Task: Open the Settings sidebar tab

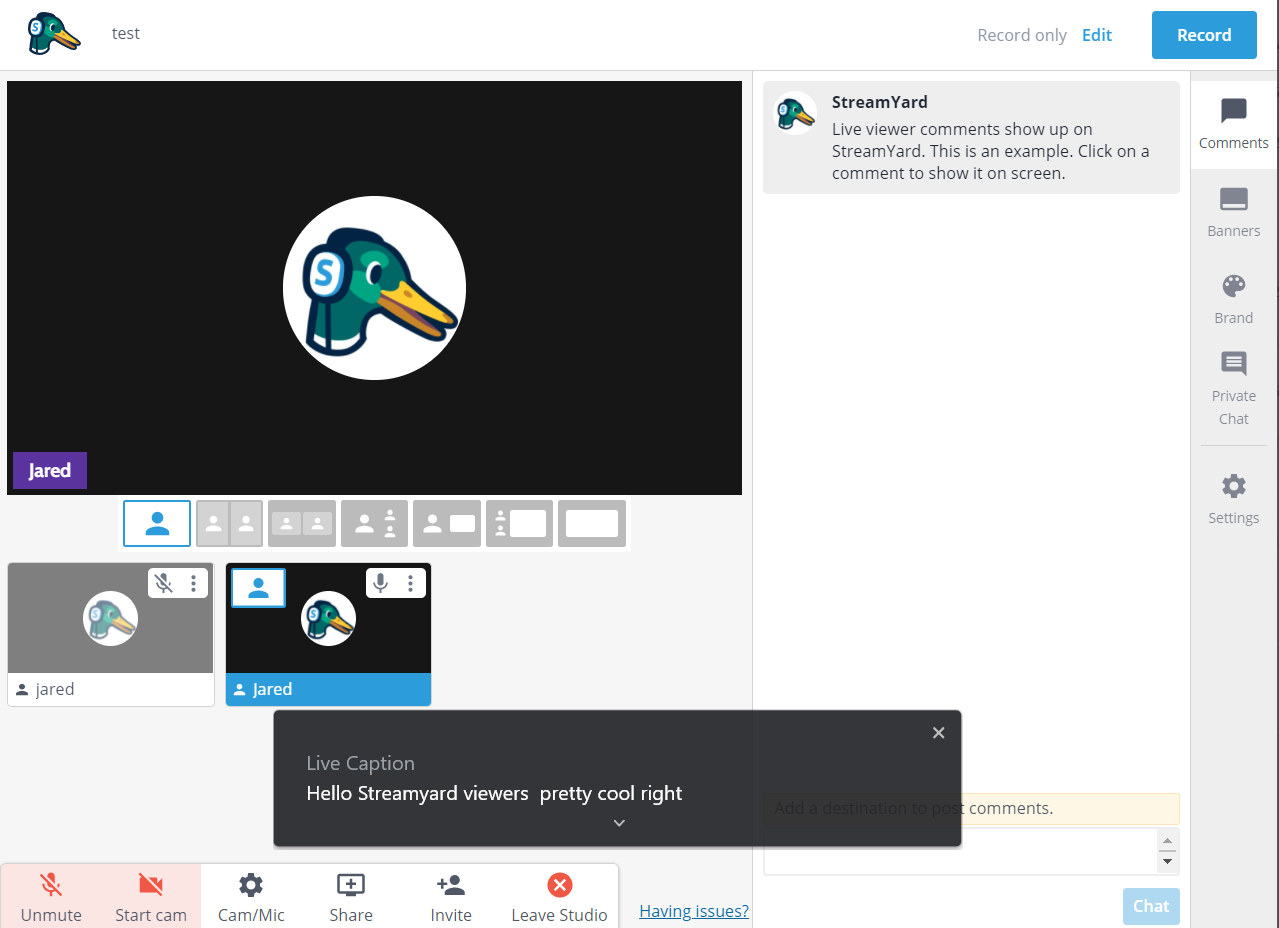Action: tap(1234, 499)
